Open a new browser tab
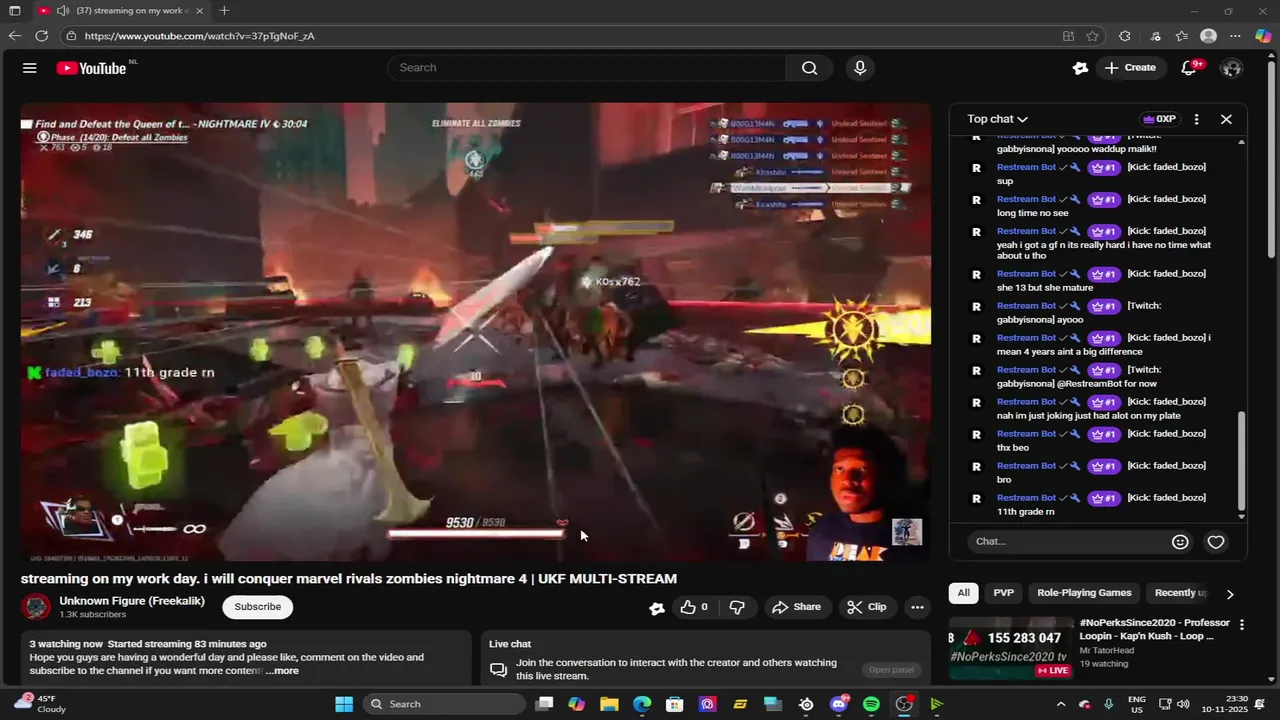The image size is (1280, 720). click(224, 11)
